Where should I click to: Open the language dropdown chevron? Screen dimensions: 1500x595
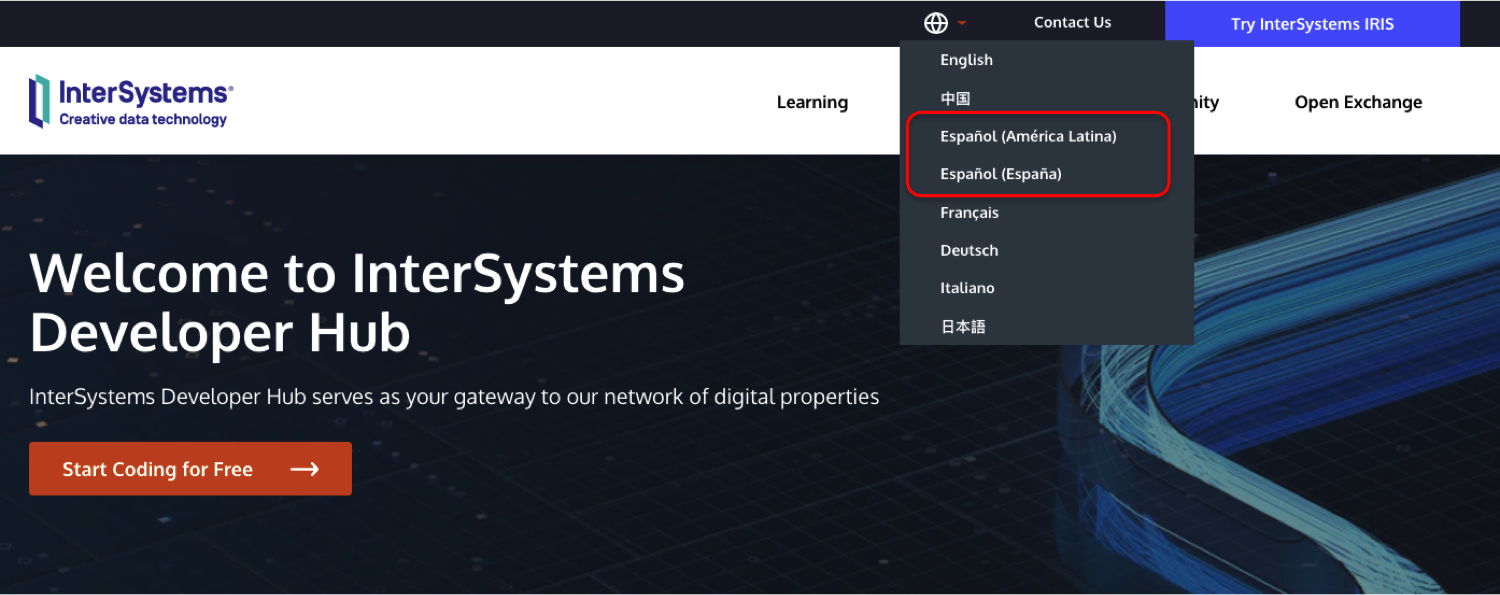pos(960,23)
